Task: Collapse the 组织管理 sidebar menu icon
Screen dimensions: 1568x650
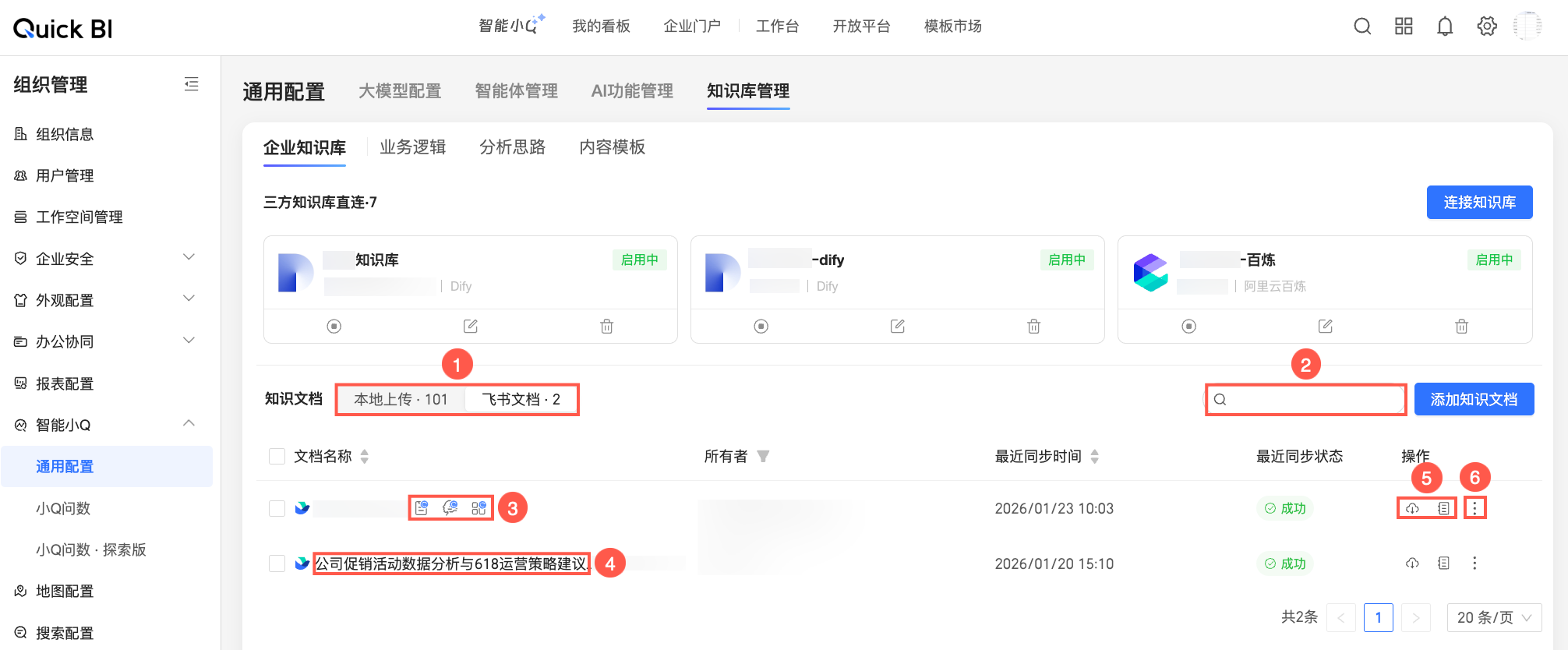Action: tap(191, 84)
